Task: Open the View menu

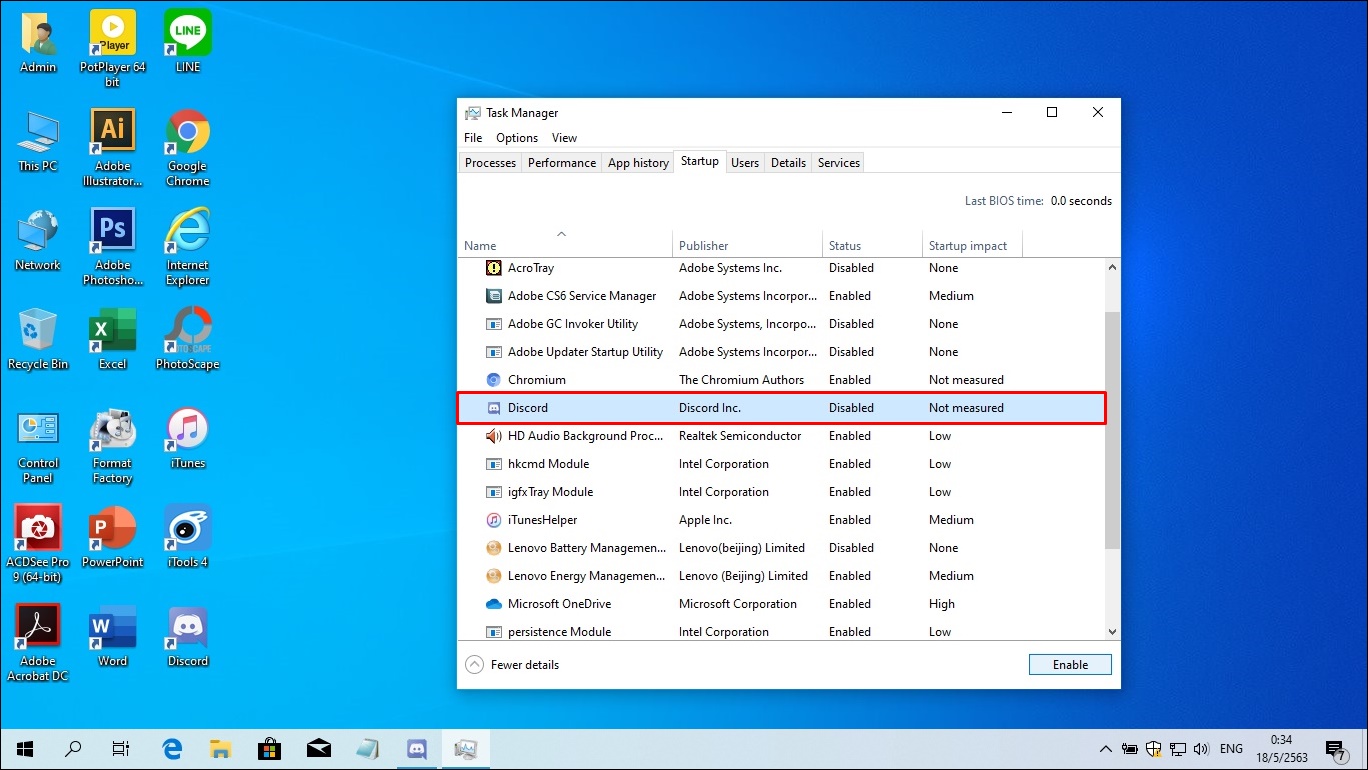Action: click(x=564, y=138)
